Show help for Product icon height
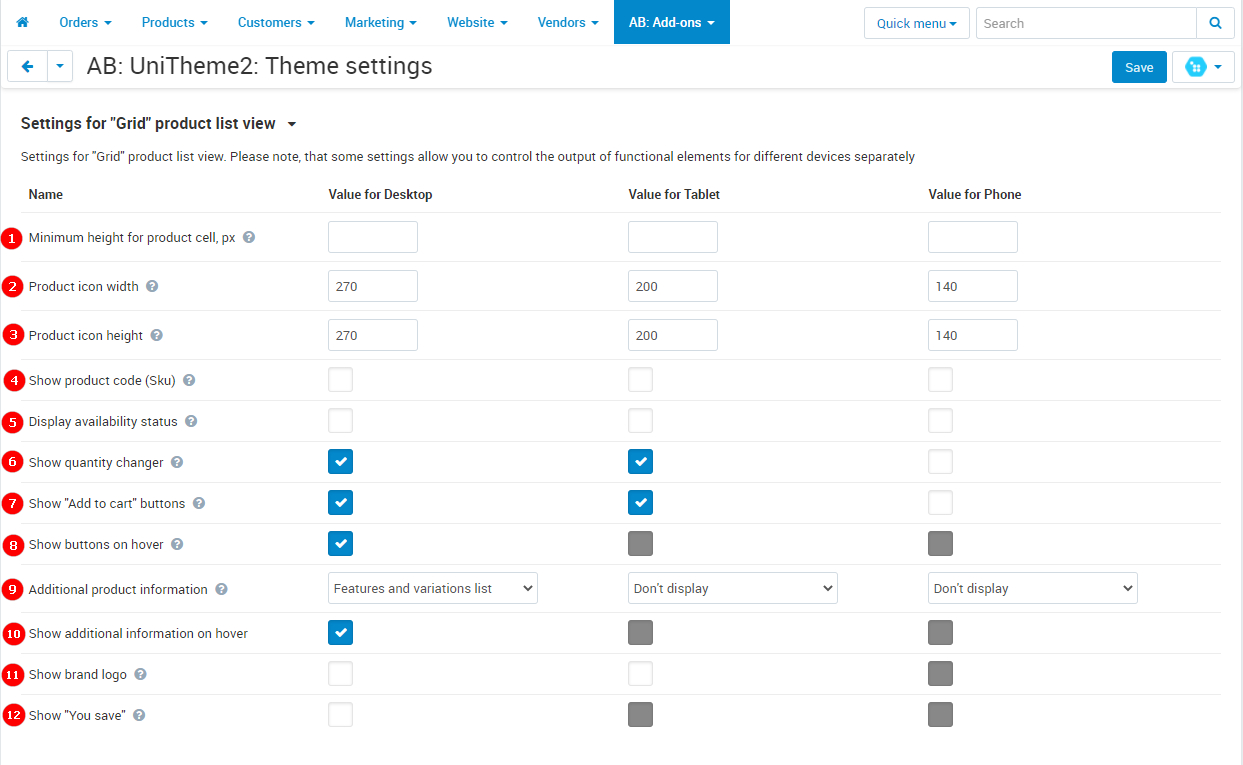This screenshot has width=1243, height=765. pyautogui.click(x=157, y=335)
